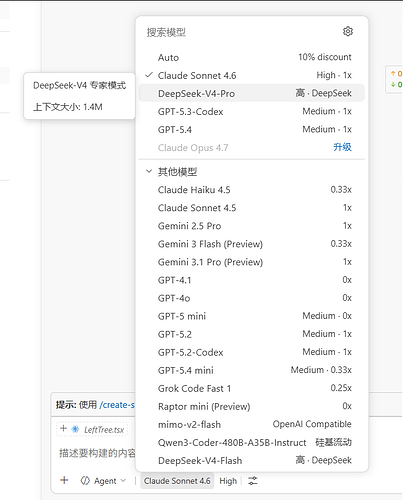Select Gemini 3 Flash (Preview) model
The width and height of the screenshot is (403, 500).
coord(252,244)
